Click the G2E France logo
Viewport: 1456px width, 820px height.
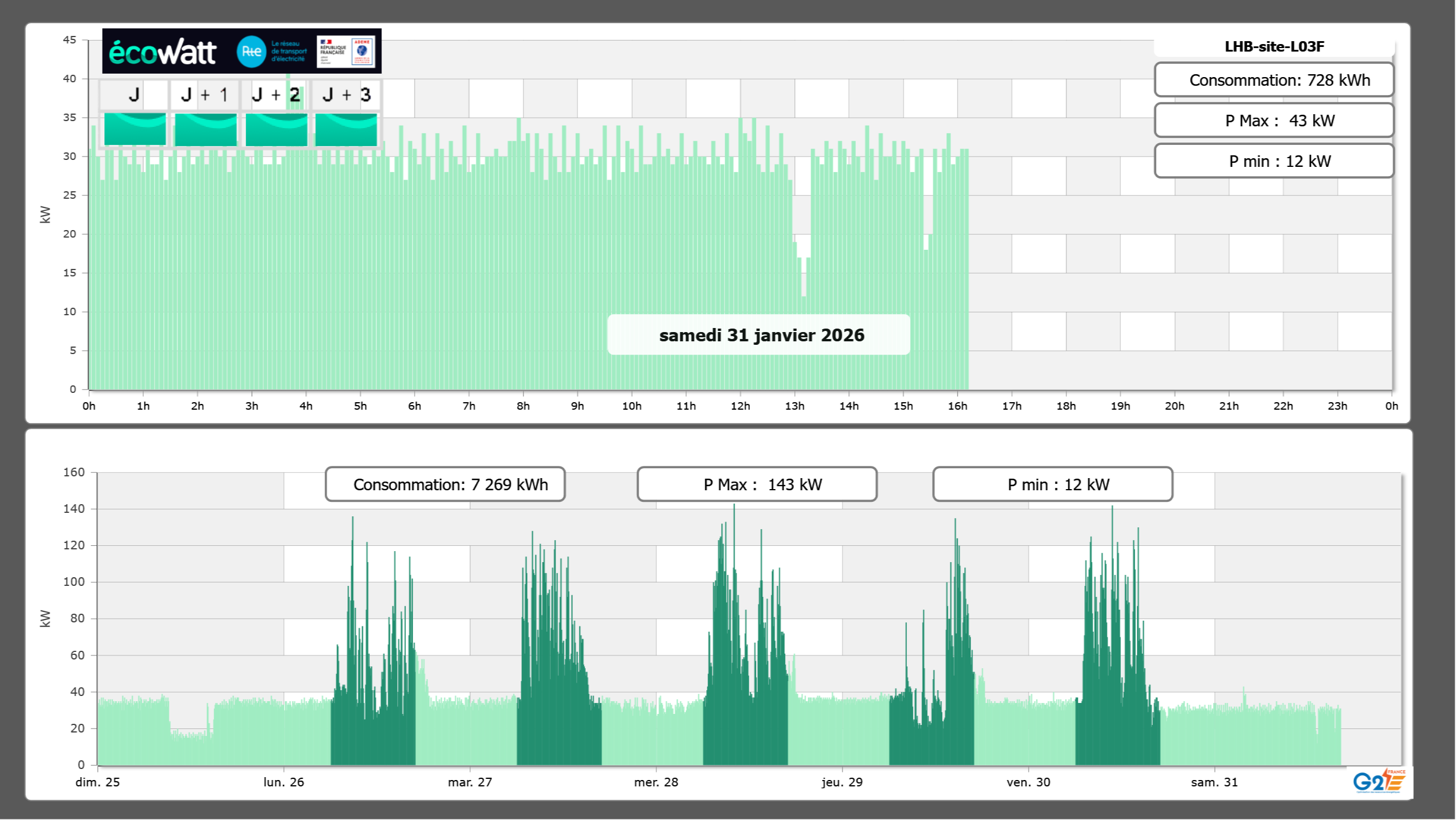click(1378, 781)
